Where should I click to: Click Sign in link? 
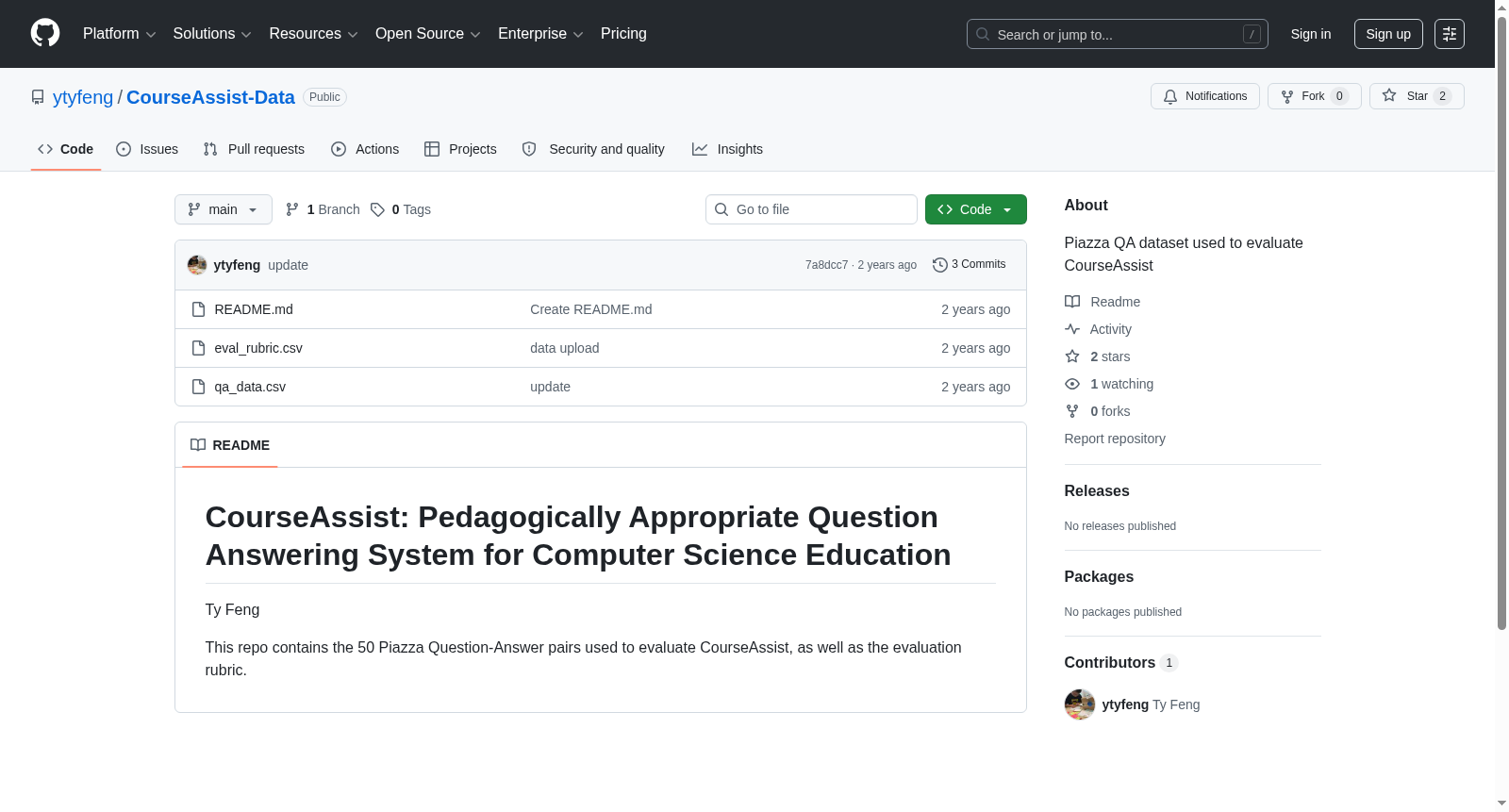(x=1311, y=34)
